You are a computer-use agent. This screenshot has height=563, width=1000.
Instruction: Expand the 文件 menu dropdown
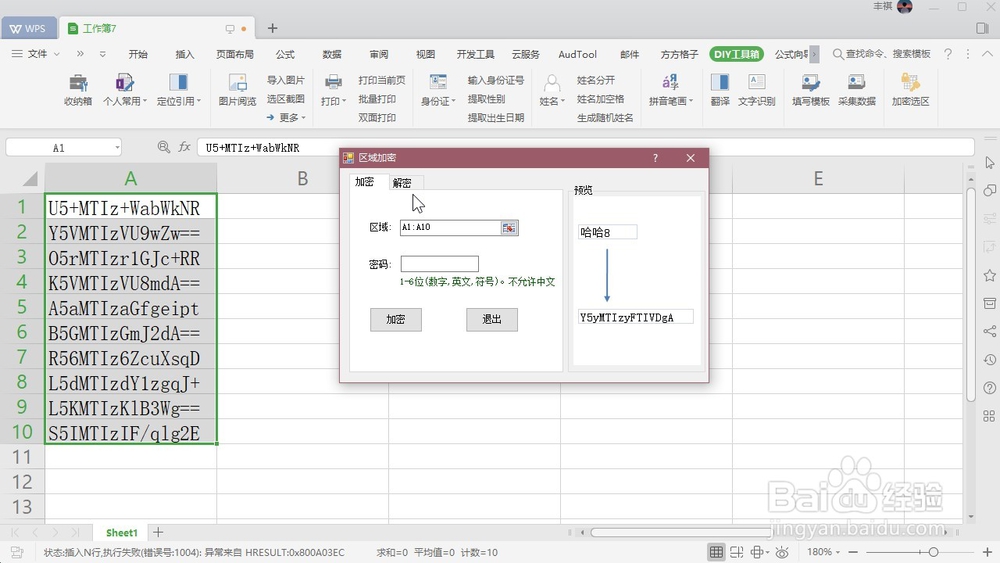(x=36, y=54)
